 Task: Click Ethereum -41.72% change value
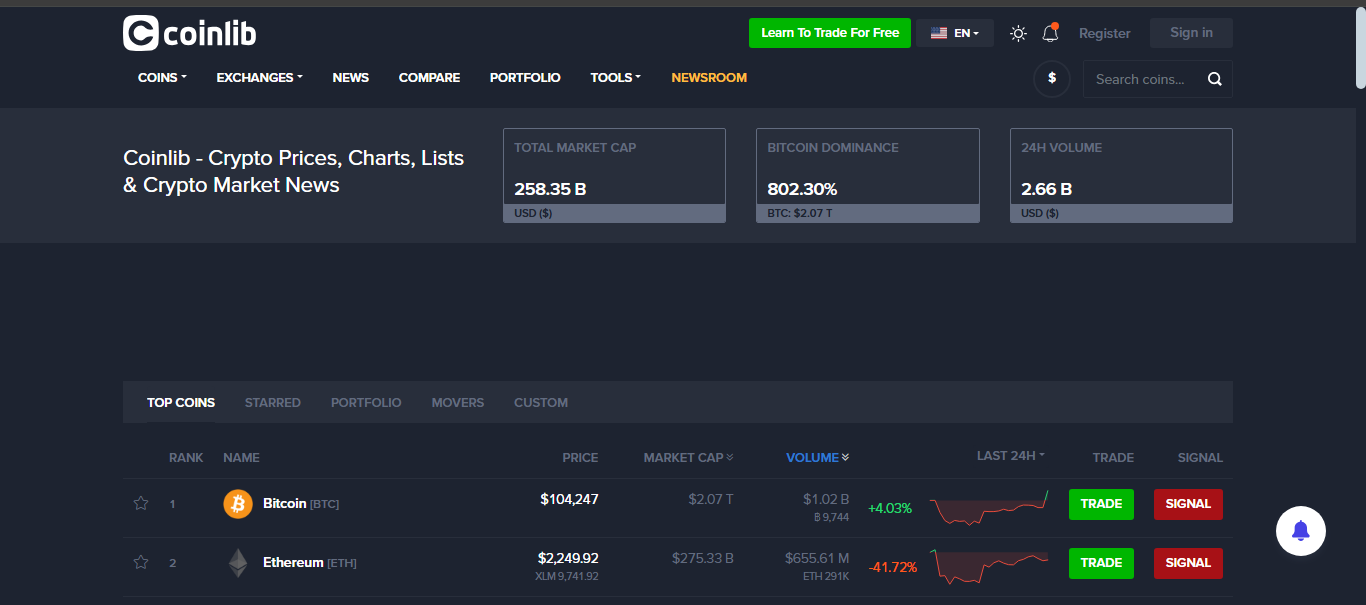893,567
